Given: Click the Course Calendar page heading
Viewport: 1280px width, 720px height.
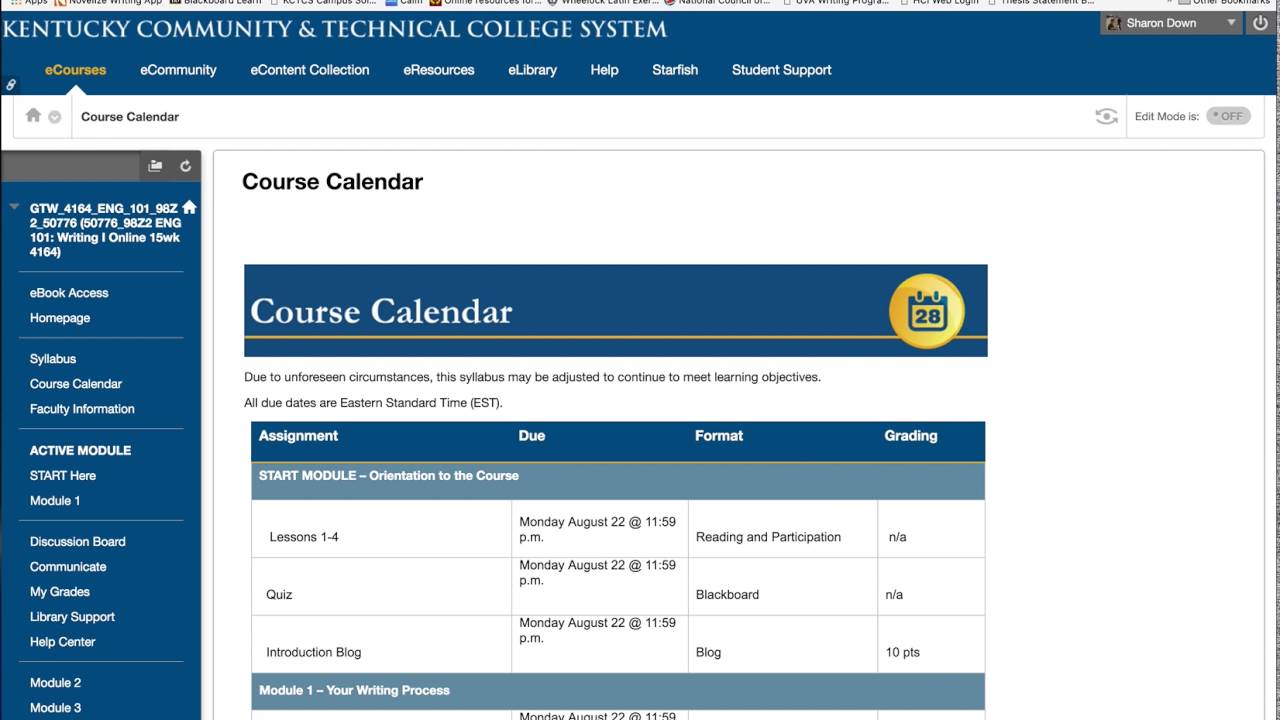Looking at the screenshot, I should [x=332, y=182].
